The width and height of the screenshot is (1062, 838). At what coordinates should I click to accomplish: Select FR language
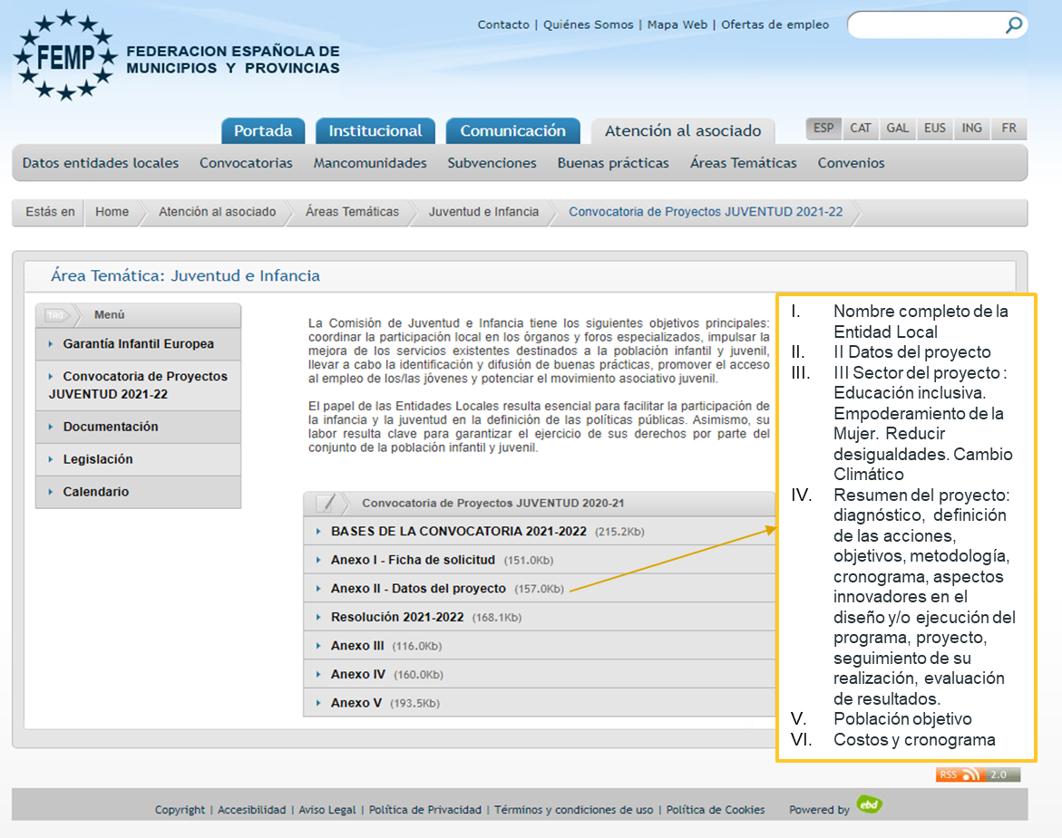[1009, 128]
